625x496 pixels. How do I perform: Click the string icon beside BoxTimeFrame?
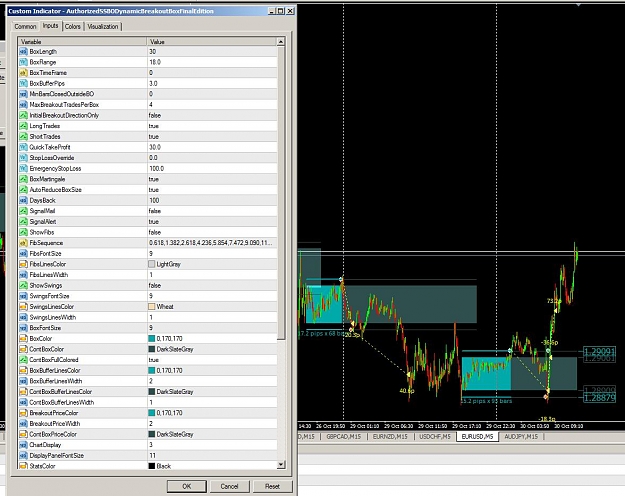24,73
